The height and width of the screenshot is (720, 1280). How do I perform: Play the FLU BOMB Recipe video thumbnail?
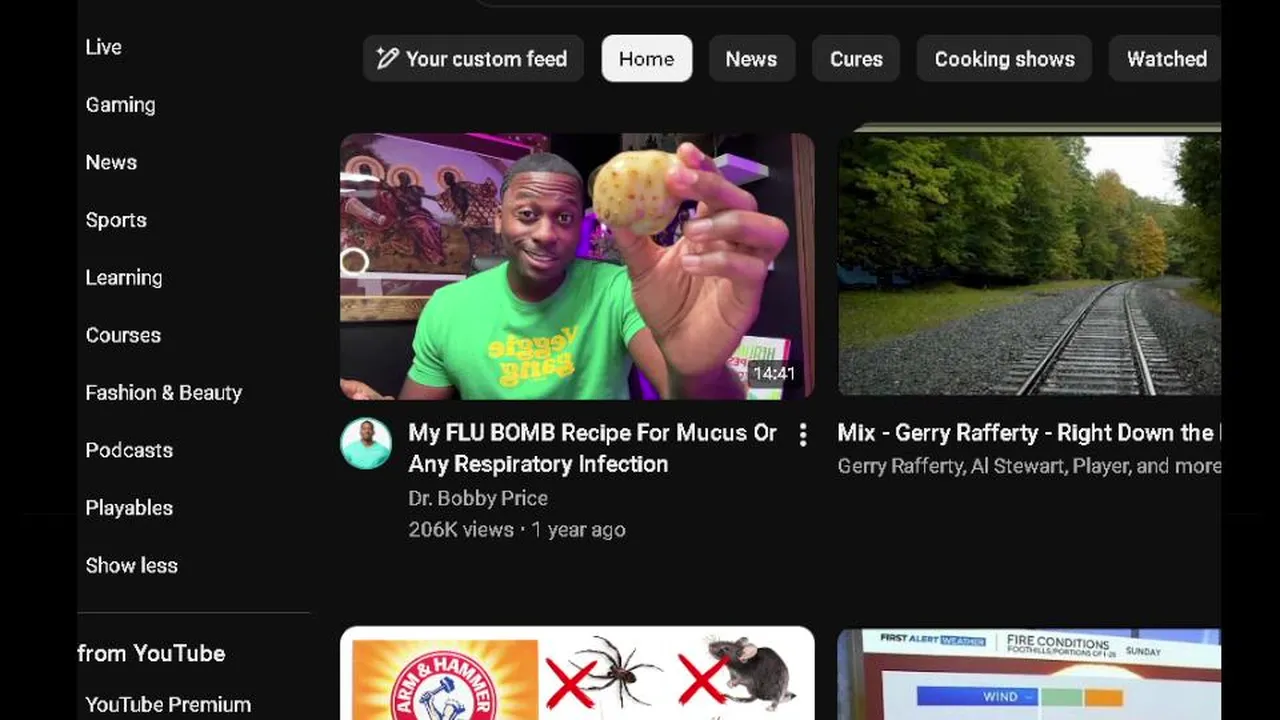click(x=577, y=266)
